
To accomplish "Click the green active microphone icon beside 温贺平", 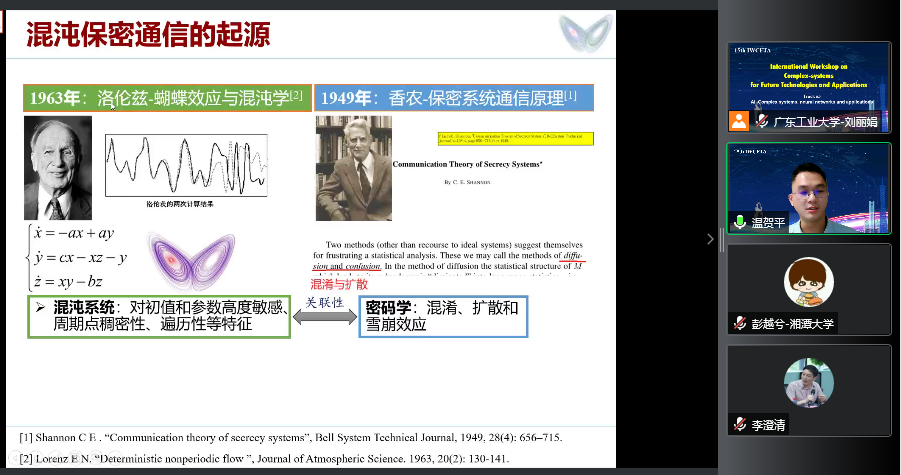I will (740, 222).
